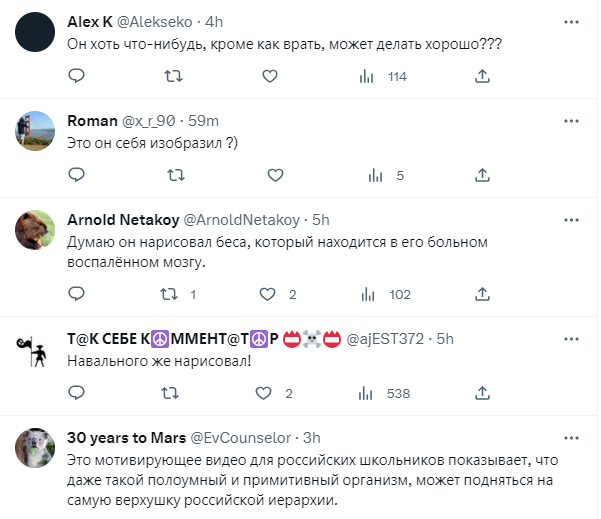The width and height of the screenshot is (601, 519).
Task: Retweet Alex K's comment
Action: (x=173, y=76)
